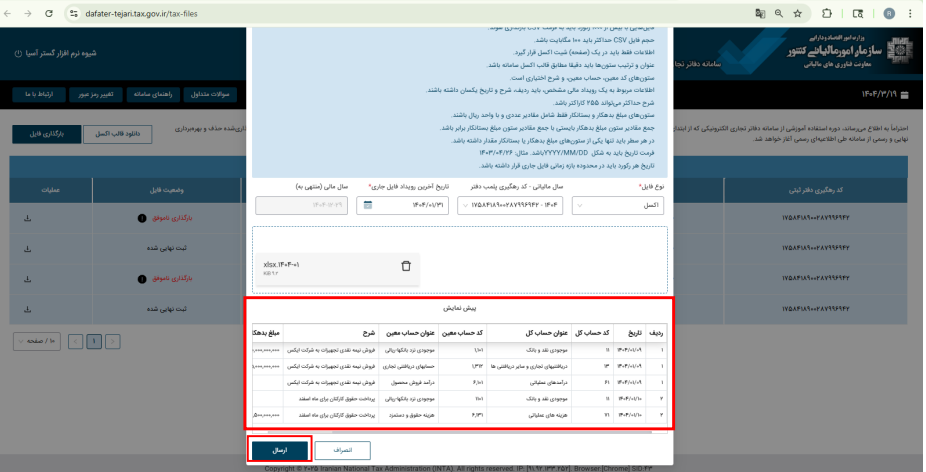Click the دانلود قالب اکسل button

click(x=118, y=134)
